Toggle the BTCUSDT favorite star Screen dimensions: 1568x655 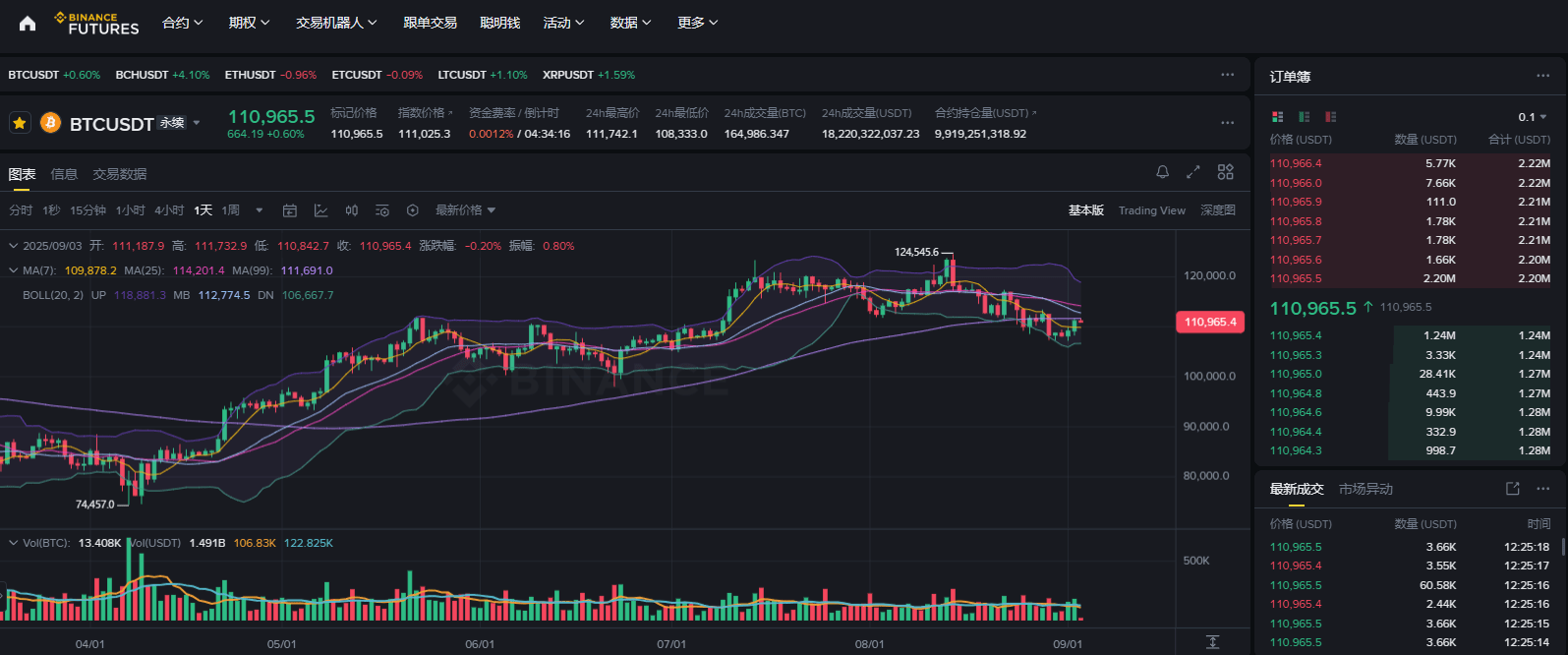(20, 123)
